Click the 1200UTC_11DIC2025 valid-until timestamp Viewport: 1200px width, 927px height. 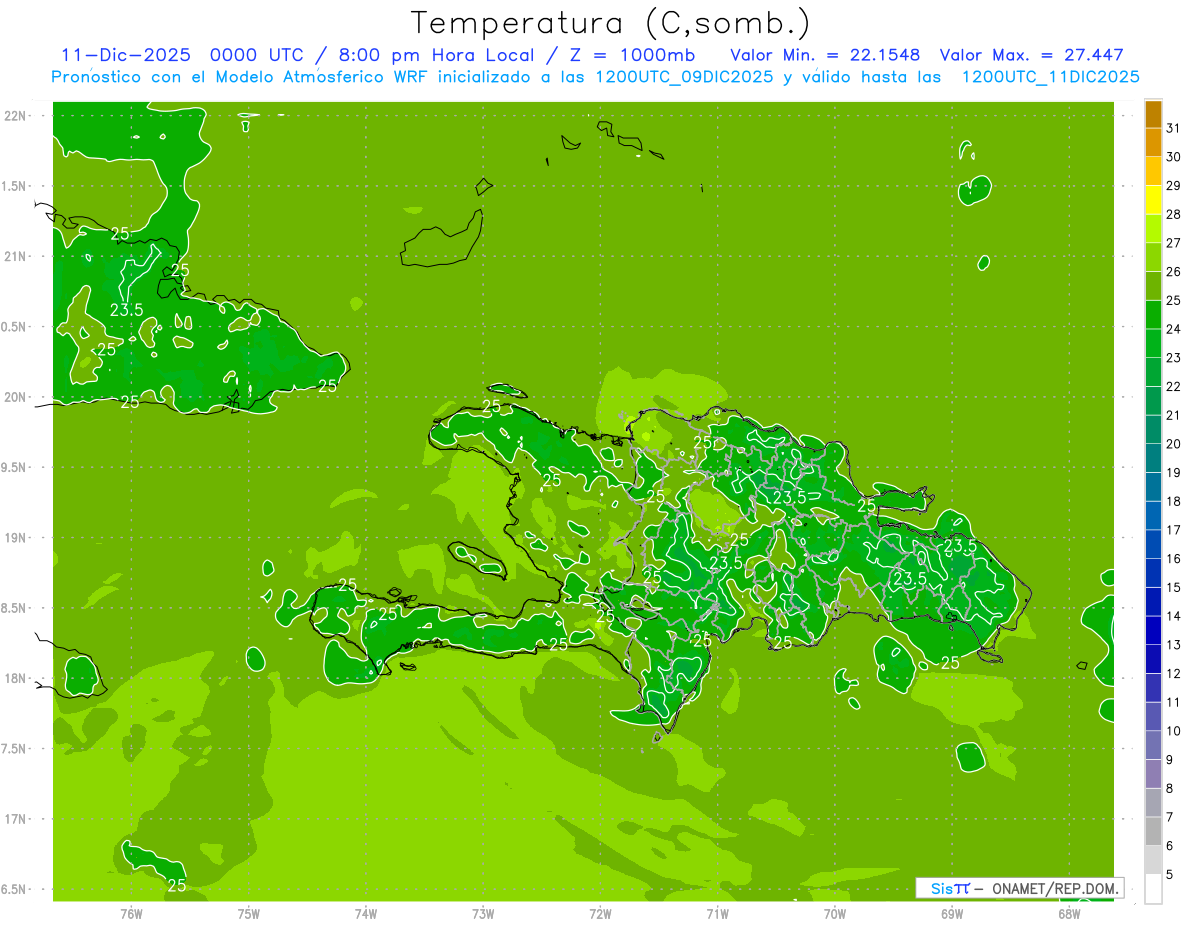(x=1050, y=77)
